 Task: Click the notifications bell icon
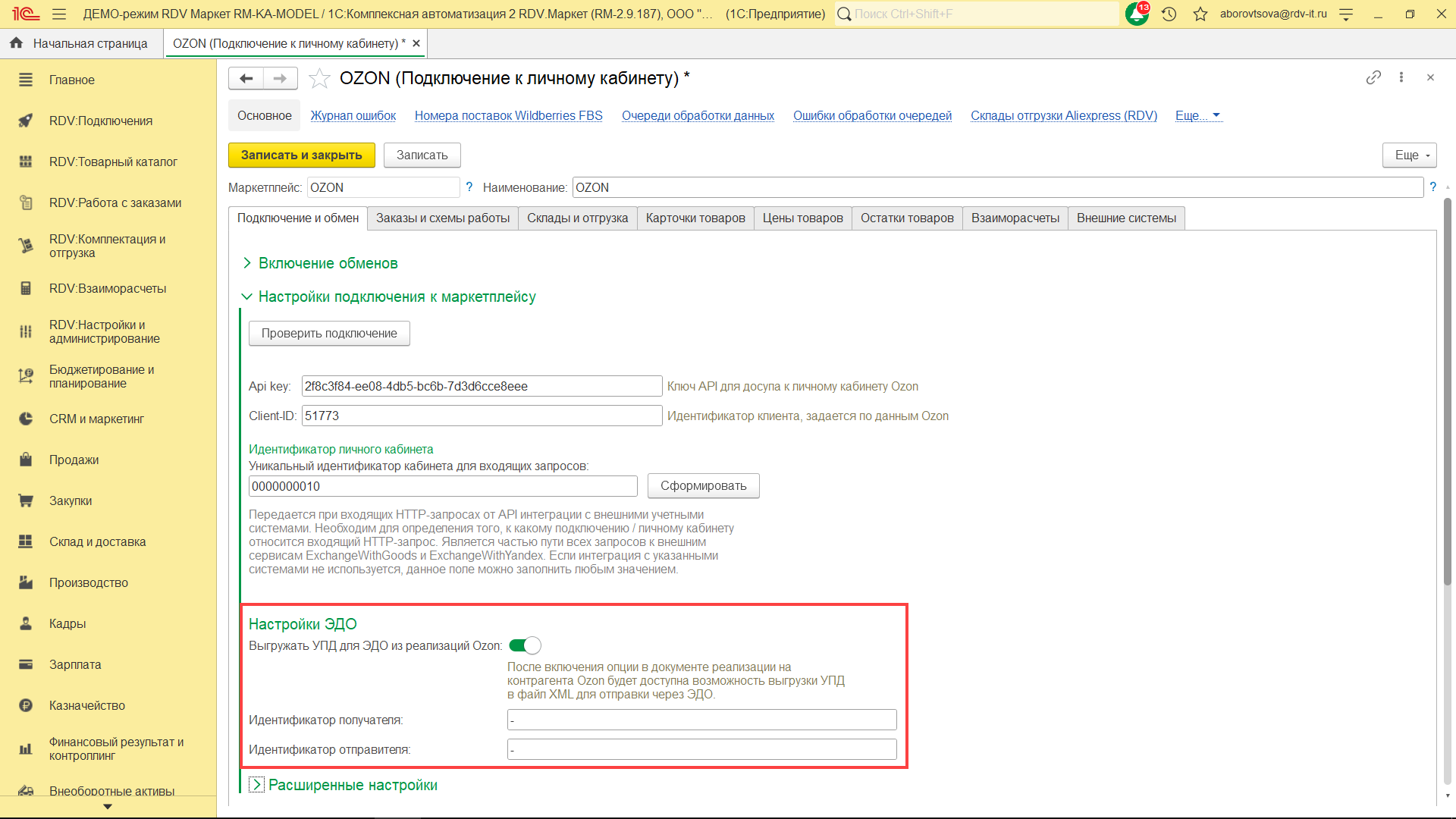pyautogui.click(x=1136, y=14)
